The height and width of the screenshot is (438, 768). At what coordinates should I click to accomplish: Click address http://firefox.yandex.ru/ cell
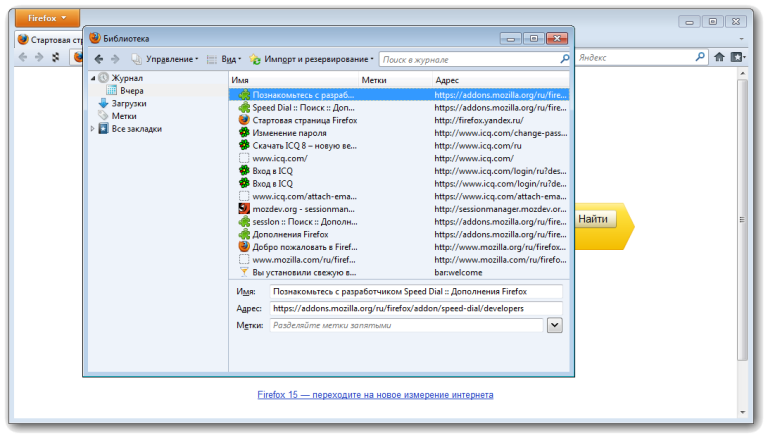click(479, 120)
